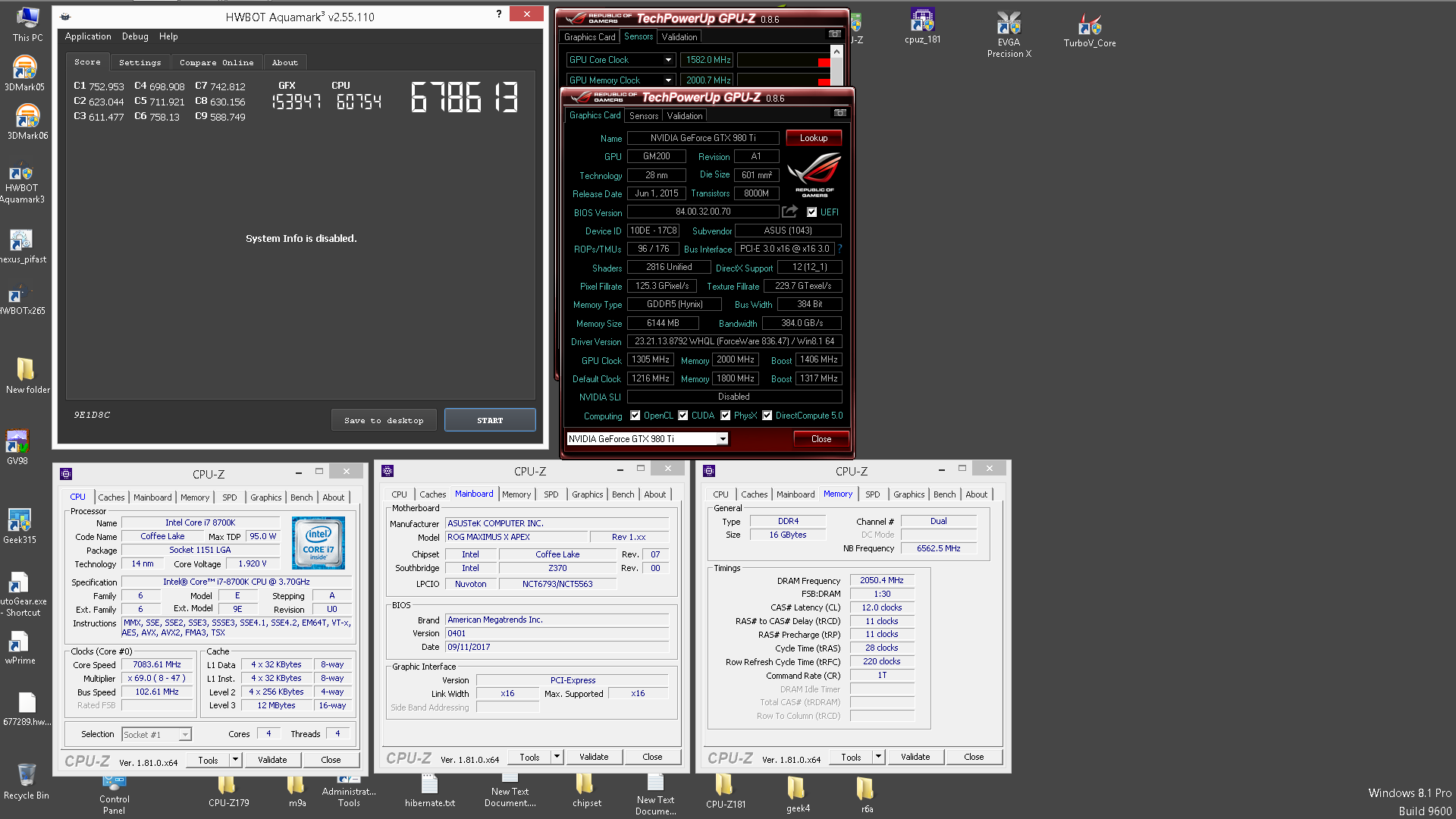Open Caches tab in first CPU-Z window
The image size is (1456, 819).
coord(111,497)
